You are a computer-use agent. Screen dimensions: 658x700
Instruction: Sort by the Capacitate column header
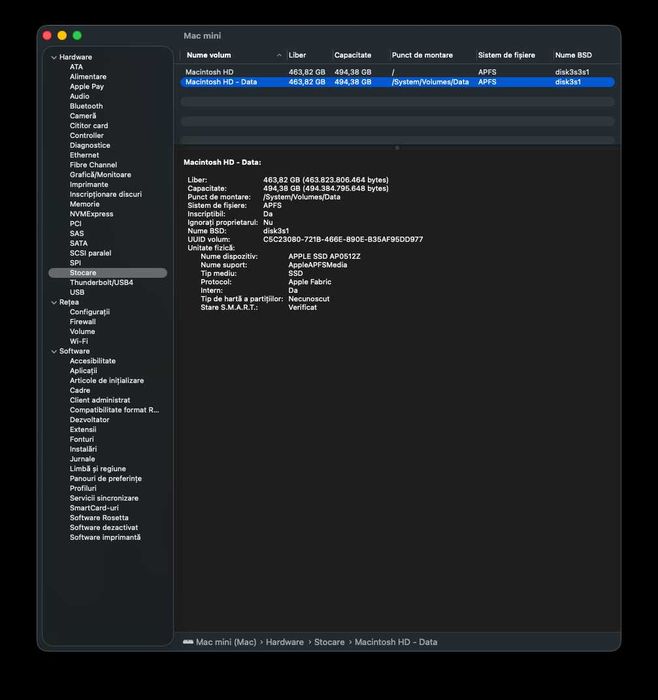pos(353,55)
